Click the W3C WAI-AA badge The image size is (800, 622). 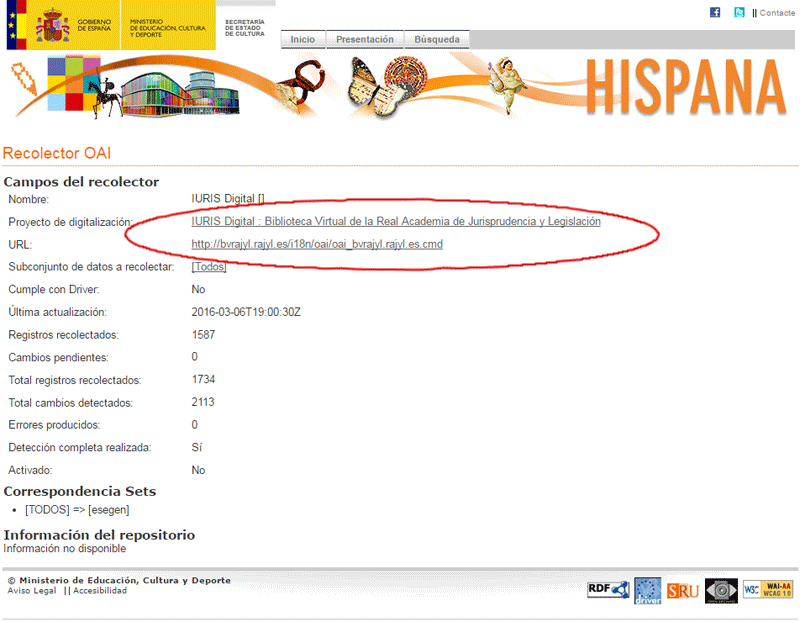pyautogui.click(x=767, y=589)
